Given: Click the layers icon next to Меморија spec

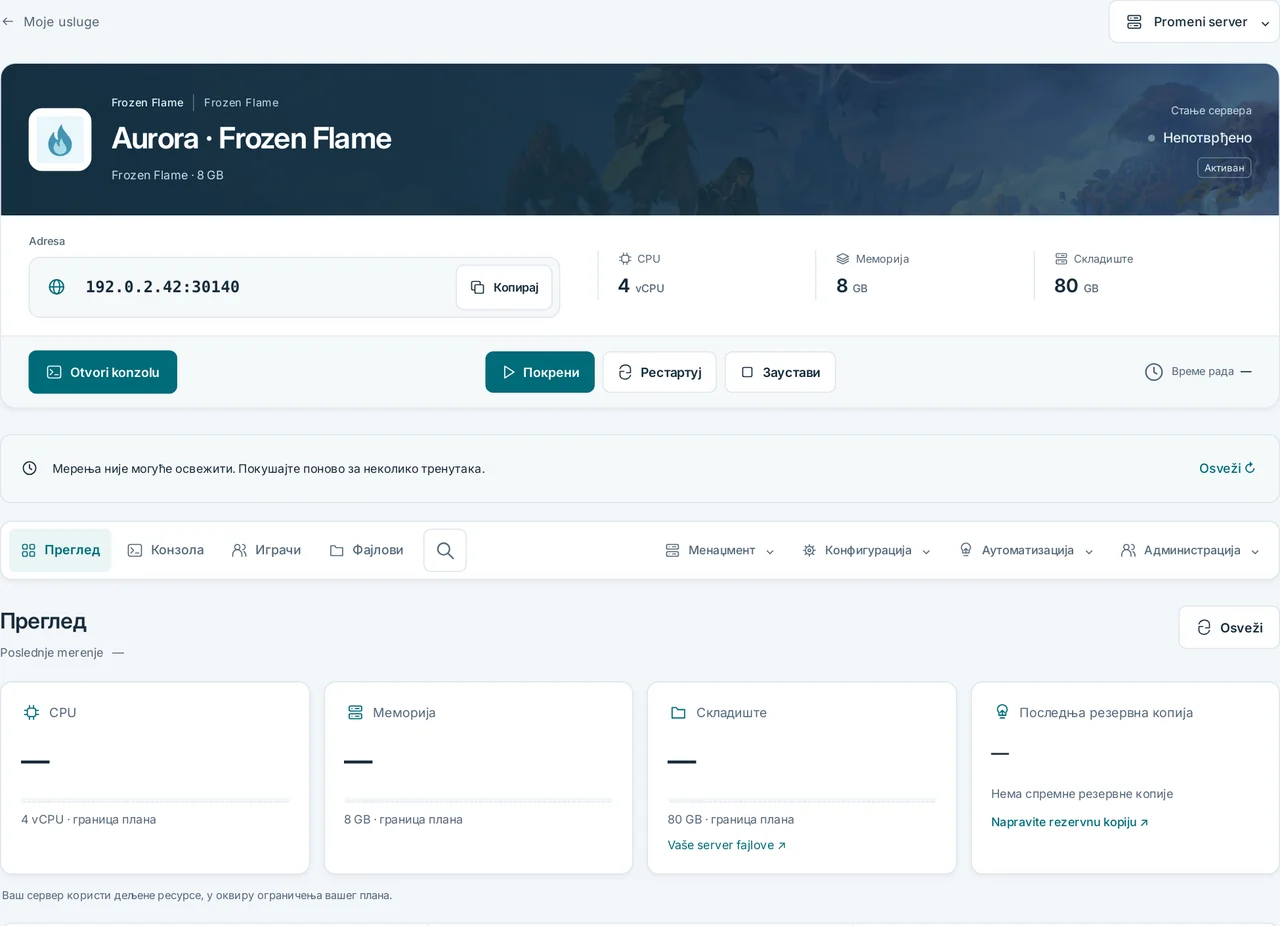Looking at the screenshot, I should coord(843,258).
